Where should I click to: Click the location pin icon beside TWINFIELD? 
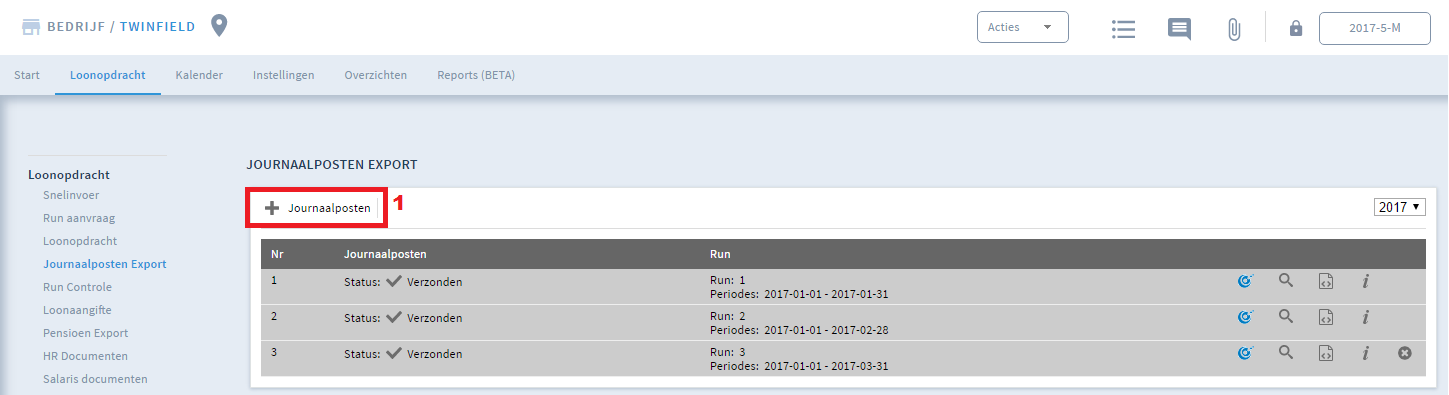coord(219,26)
